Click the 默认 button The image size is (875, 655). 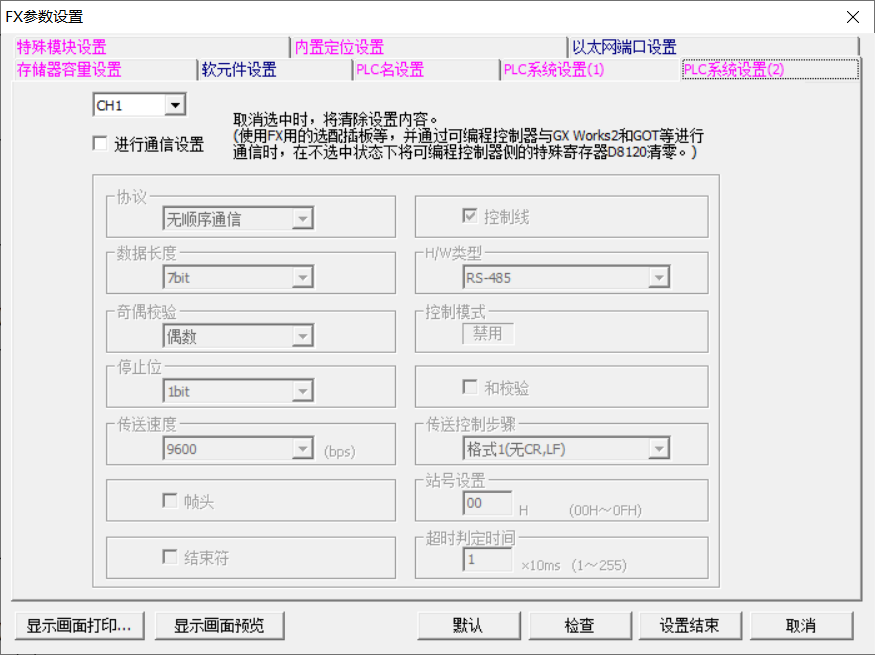[468, 625]
